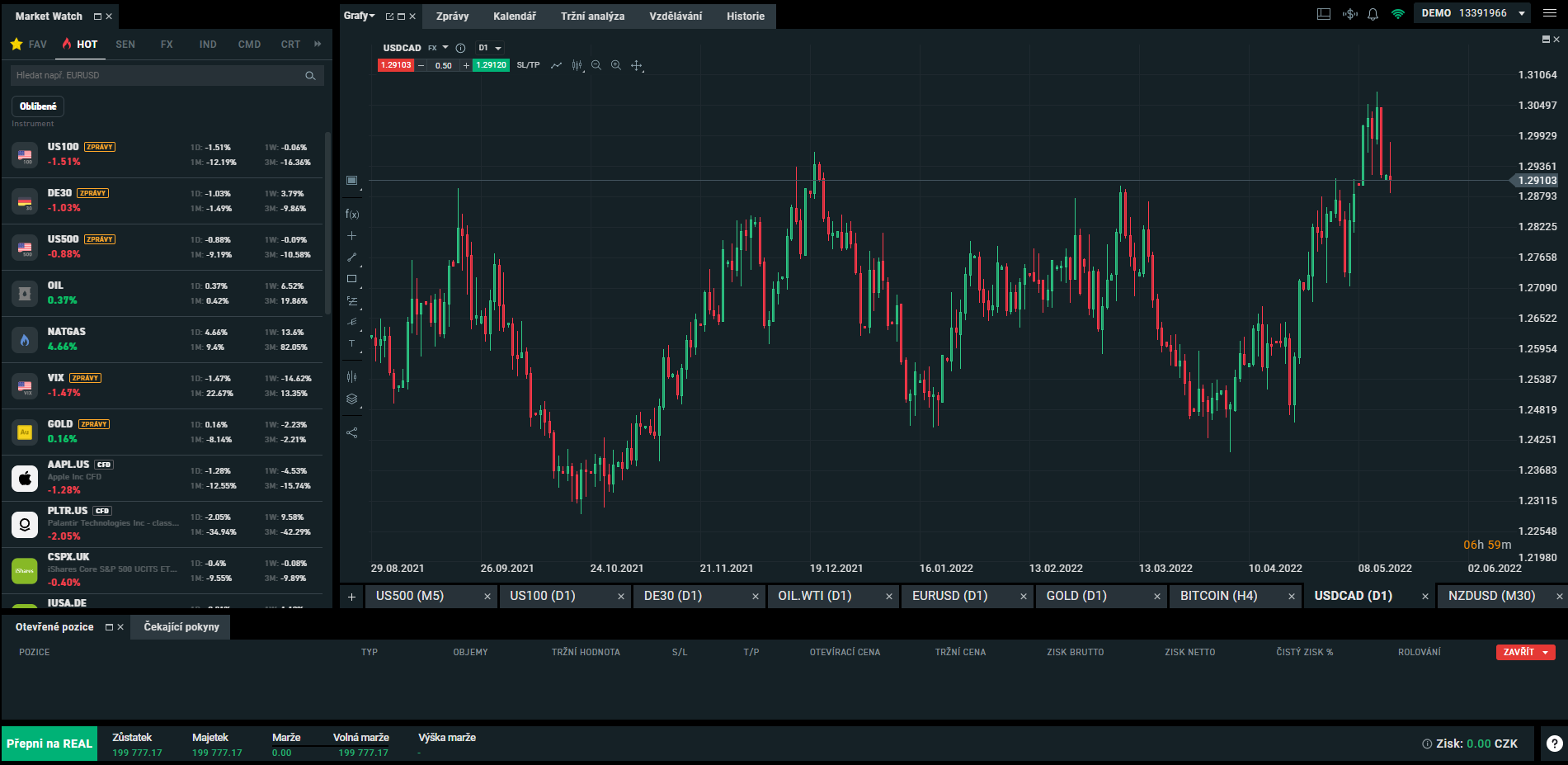Switch to FAV star watchlist
Viewport: 1568px width, 765px height.
point(29,45)
